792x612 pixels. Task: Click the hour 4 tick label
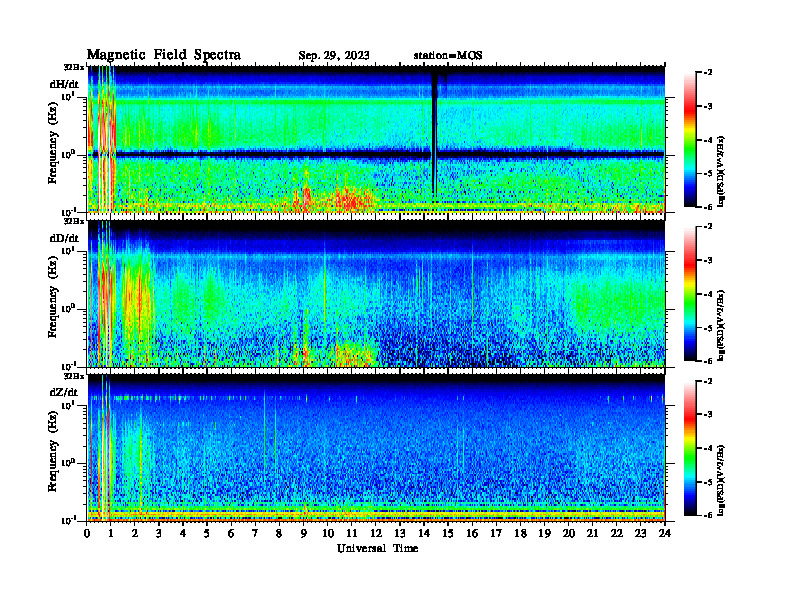tap(183, 533)
